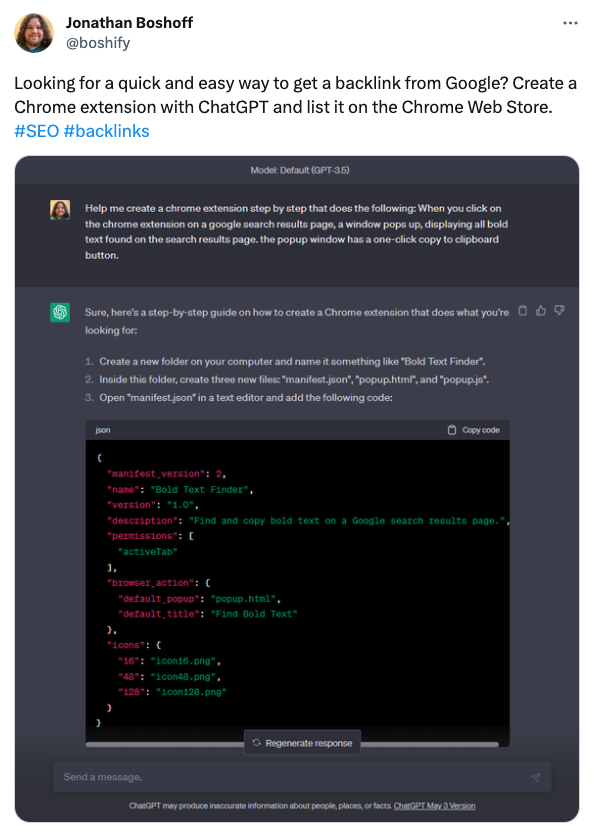
Task: Click the Copy code button in the json block
Action: pyautogui.click(x=474, y=430)
